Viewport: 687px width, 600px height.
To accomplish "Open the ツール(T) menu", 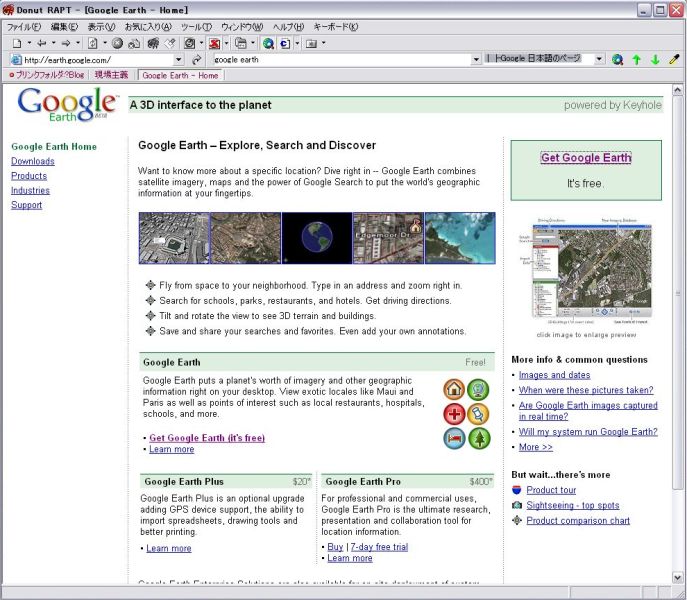I will (196, 27).
